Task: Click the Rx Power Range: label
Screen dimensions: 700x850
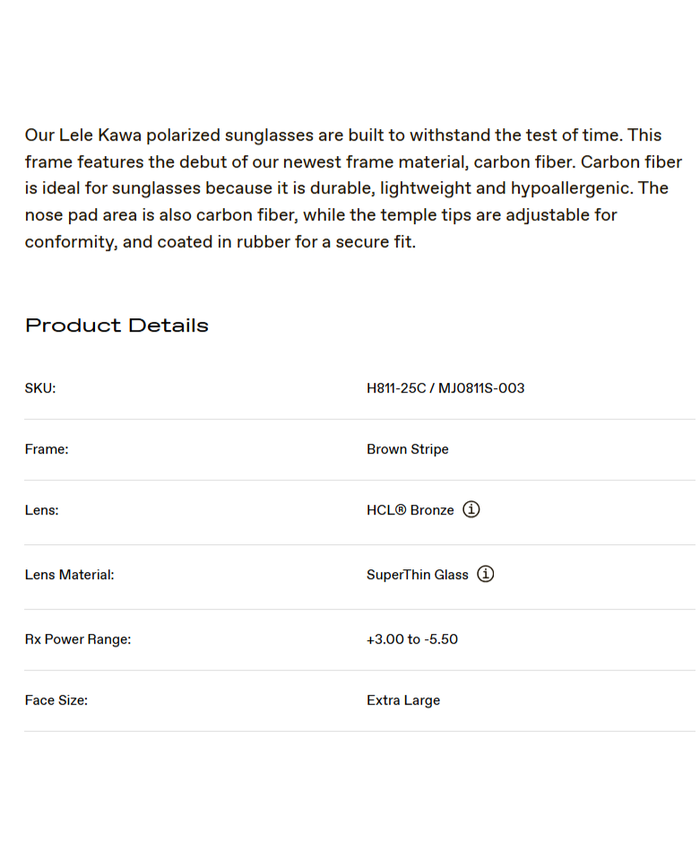Action: coord(78,639)
